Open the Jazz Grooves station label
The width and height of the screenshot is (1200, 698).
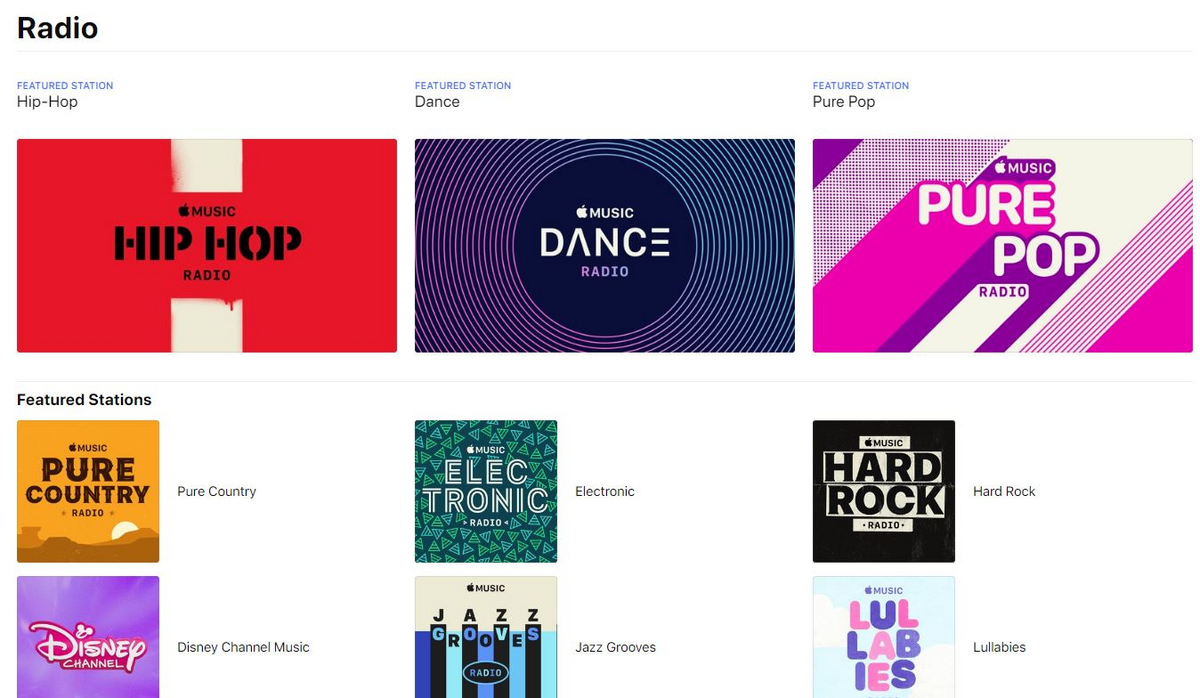[x=615, y=647]
